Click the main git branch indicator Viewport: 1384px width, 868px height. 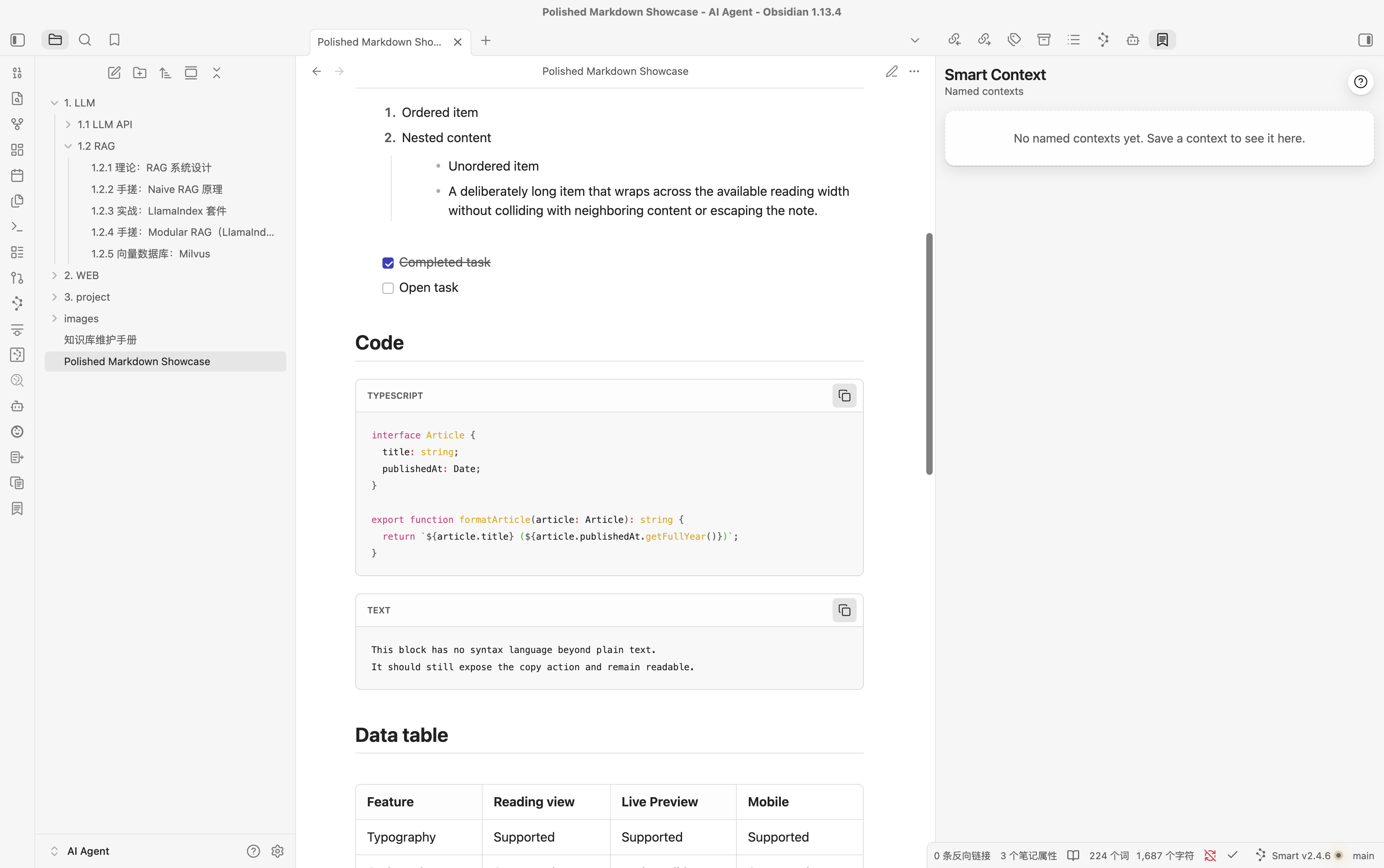(x=1363, y=856)
